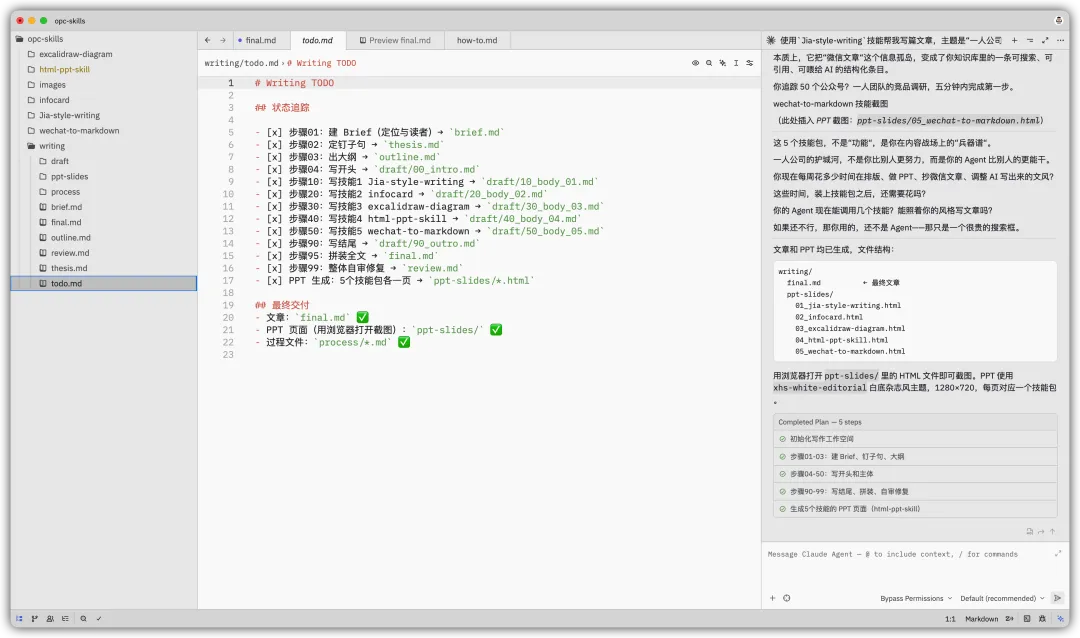Start a new agent thread with plus icon

(x=1014, y=40)
